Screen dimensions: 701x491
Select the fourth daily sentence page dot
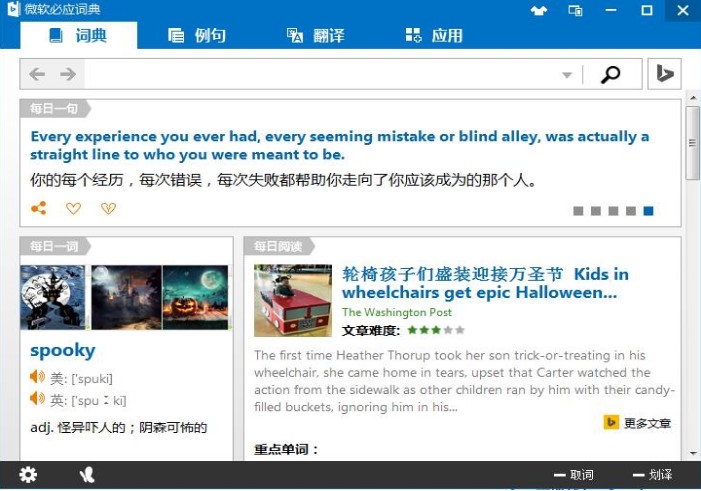tap(631, 211)
